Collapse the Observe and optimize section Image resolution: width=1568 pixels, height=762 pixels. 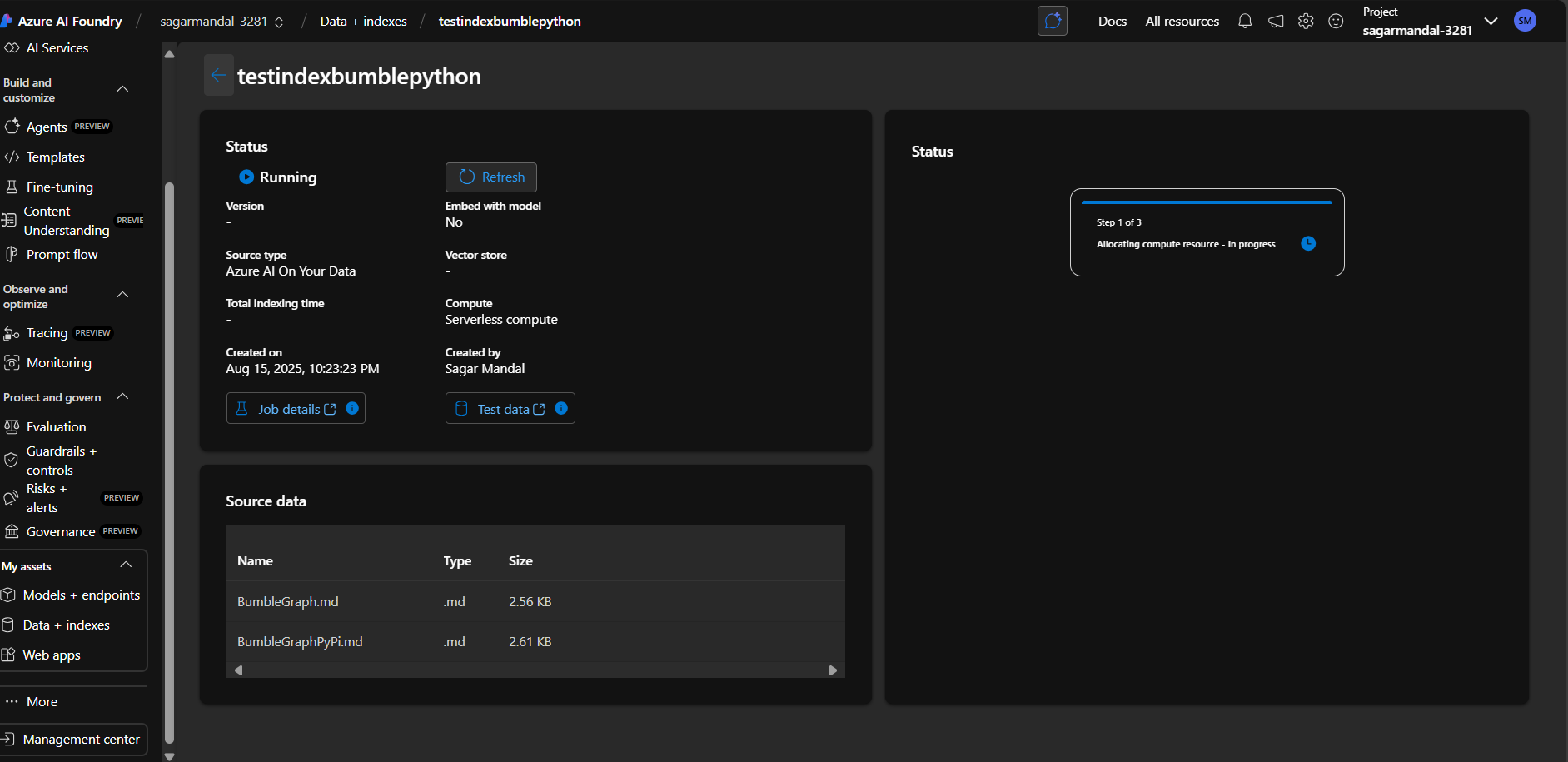coord(122,295)
